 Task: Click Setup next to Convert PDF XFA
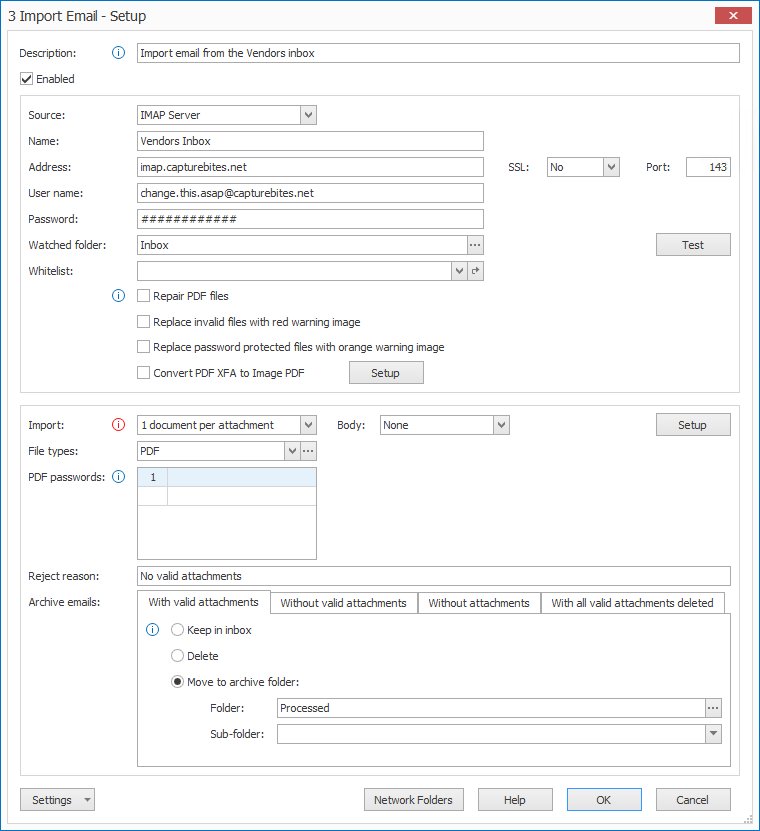point(386,373)
